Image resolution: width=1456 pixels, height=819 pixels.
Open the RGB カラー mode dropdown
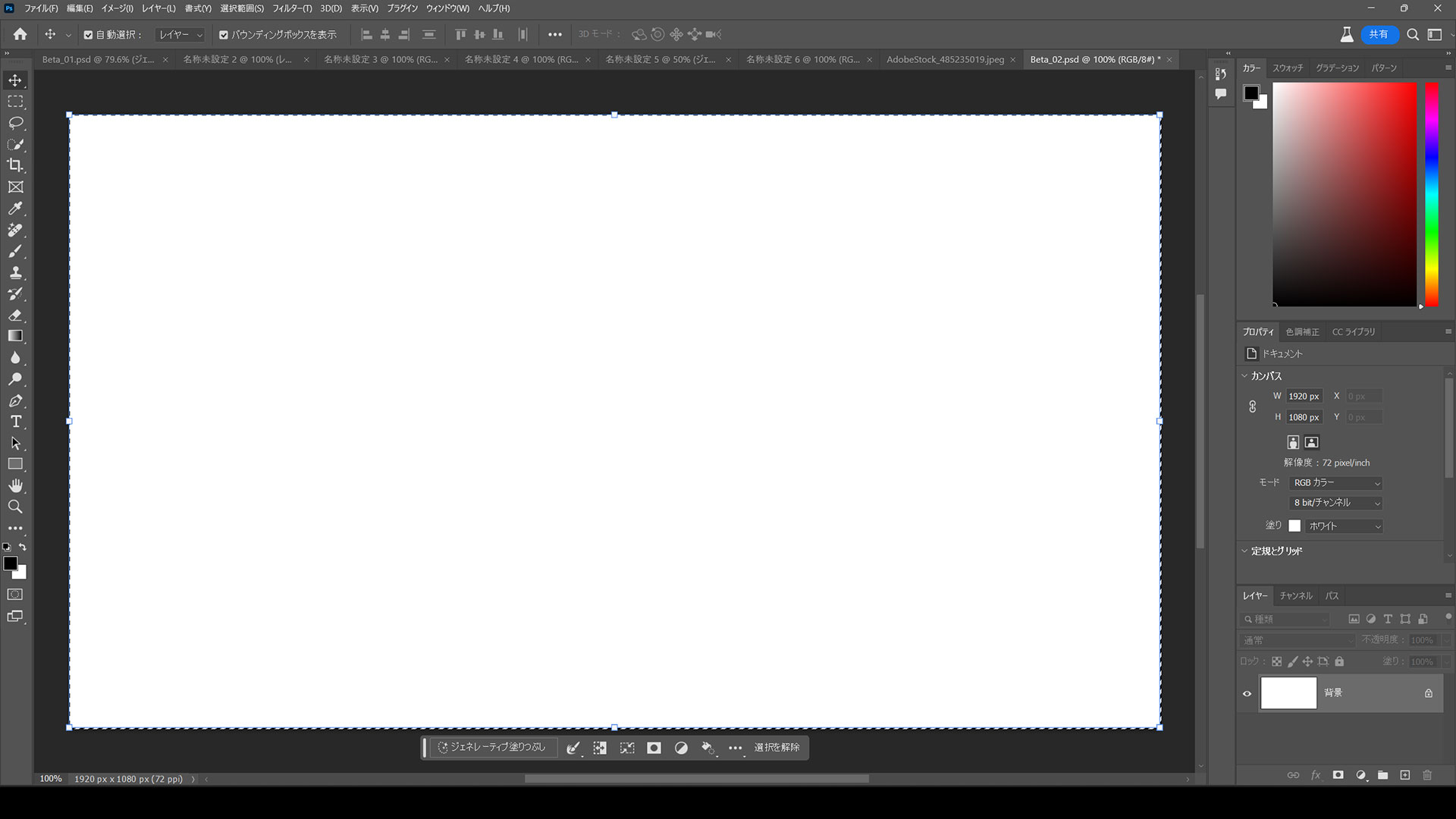tap(1336, 483)
